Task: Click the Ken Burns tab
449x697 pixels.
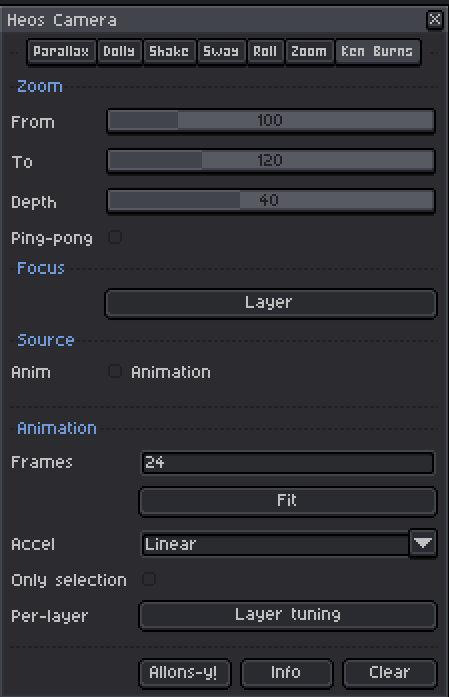Action: (377, 52)
